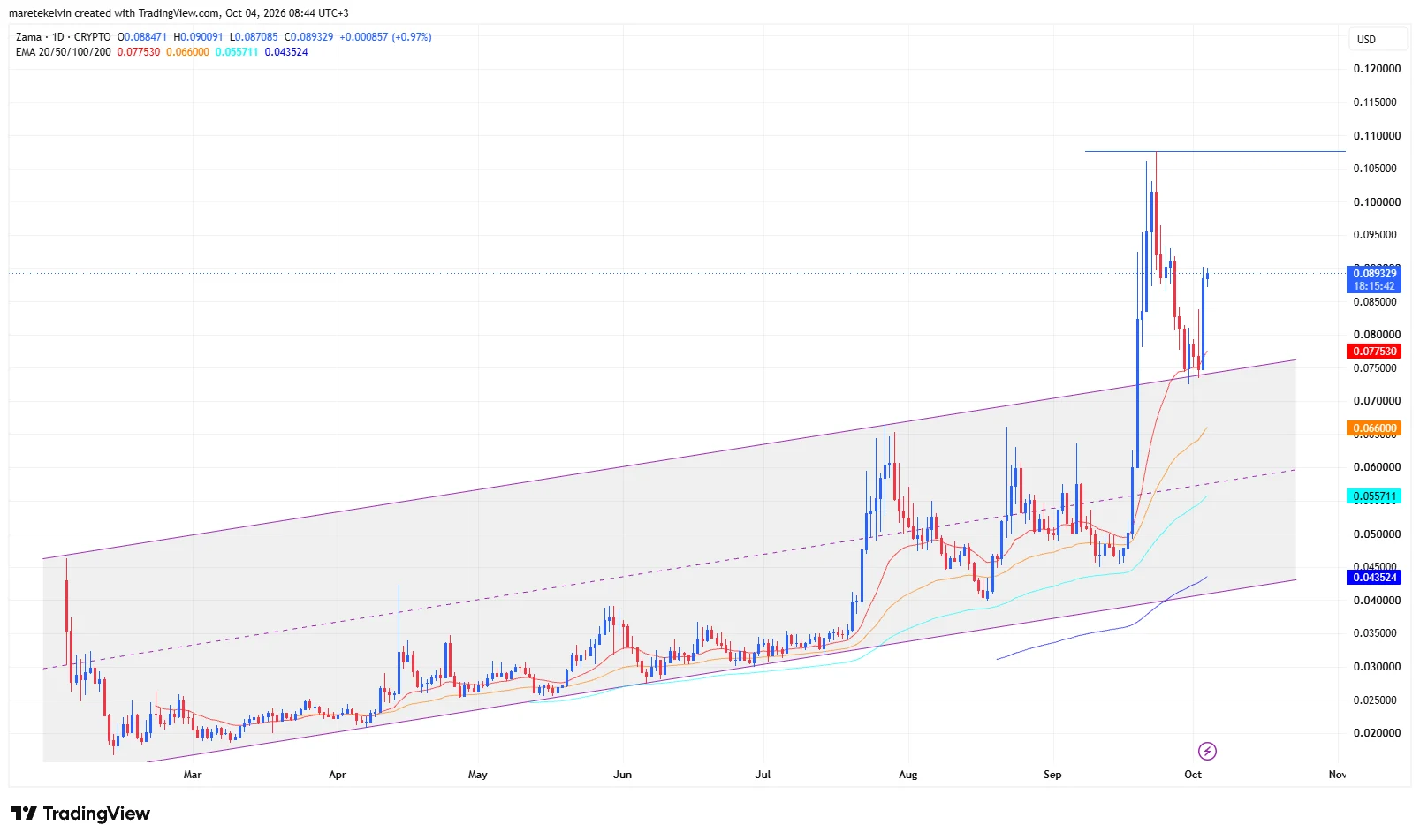Click the open price value O0.088471
The height and width of the screenshot is (840, 1420).
(x=142, y=37)
